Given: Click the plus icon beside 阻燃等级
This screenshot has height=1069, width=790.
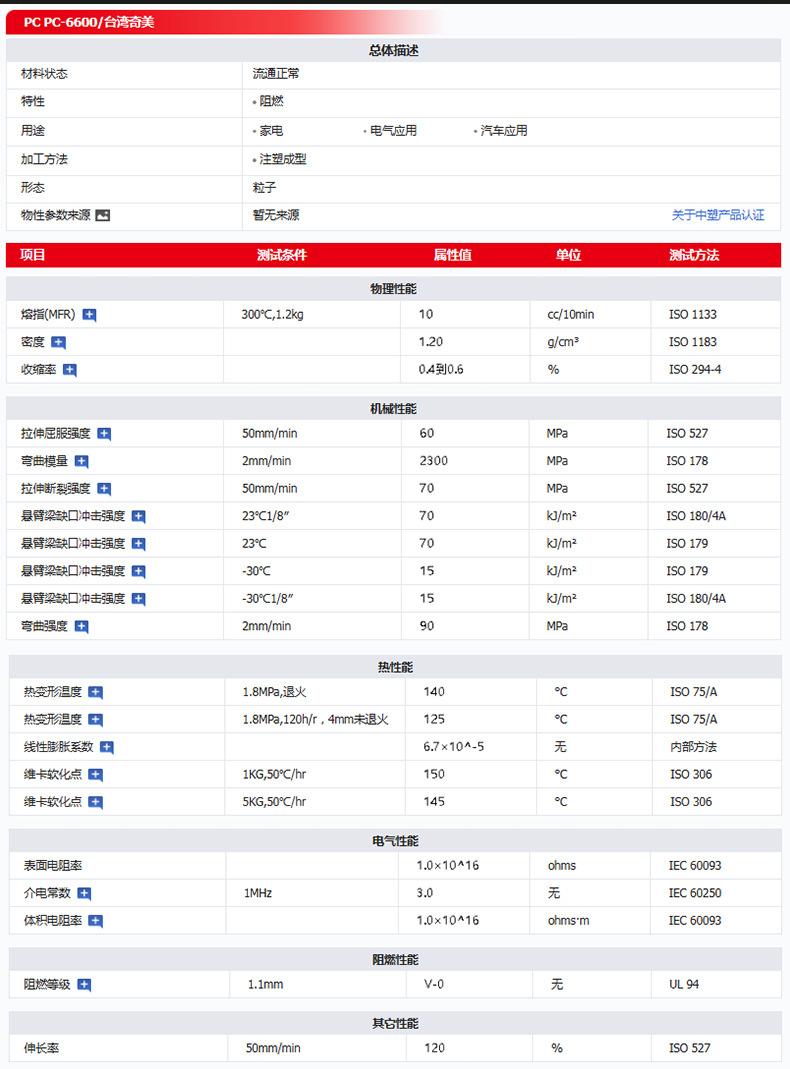Looking at the screenshot, I should click(x=85, y=985).
